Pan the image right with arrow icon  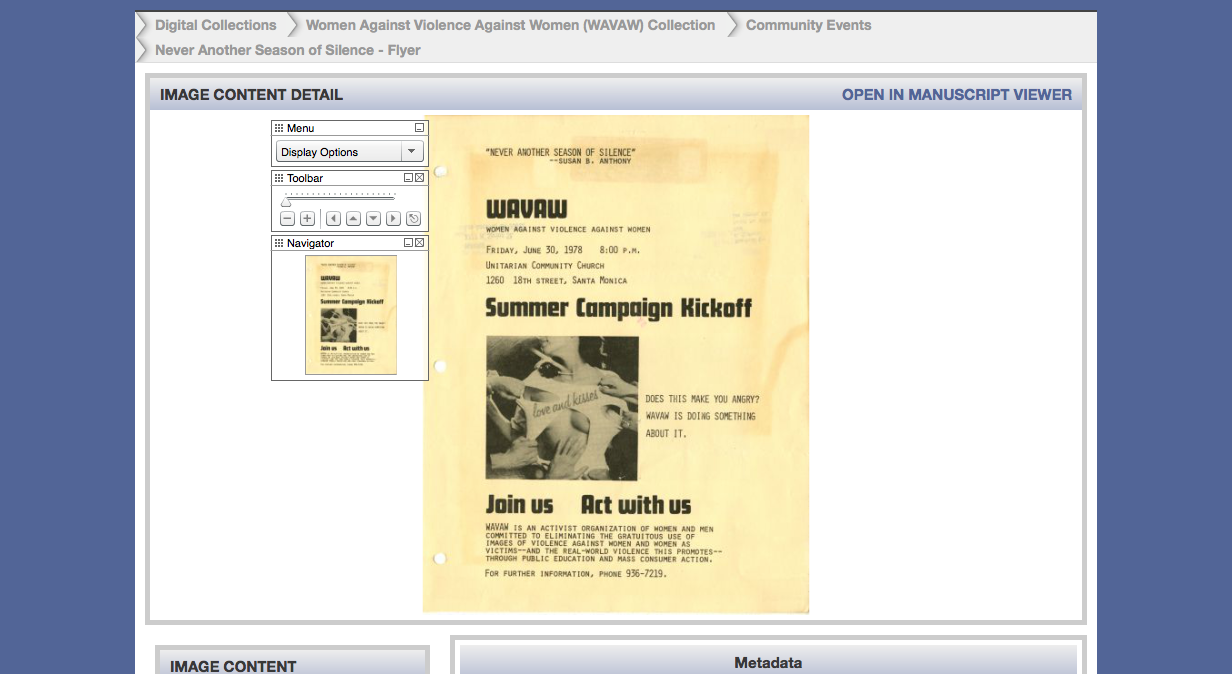pyautogui.click(x=393, y=219)
